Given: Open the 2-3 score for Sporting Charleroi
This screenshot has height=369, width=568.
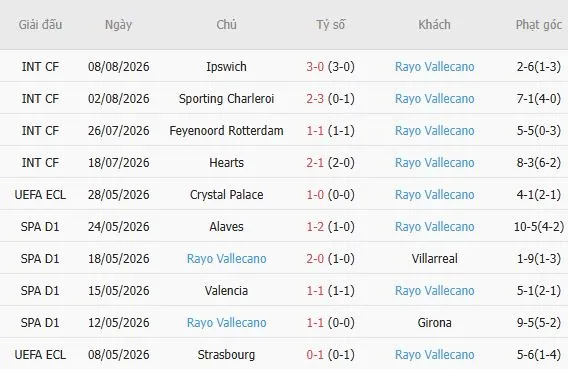Looking at the screenshot, I should coord(315,98).
